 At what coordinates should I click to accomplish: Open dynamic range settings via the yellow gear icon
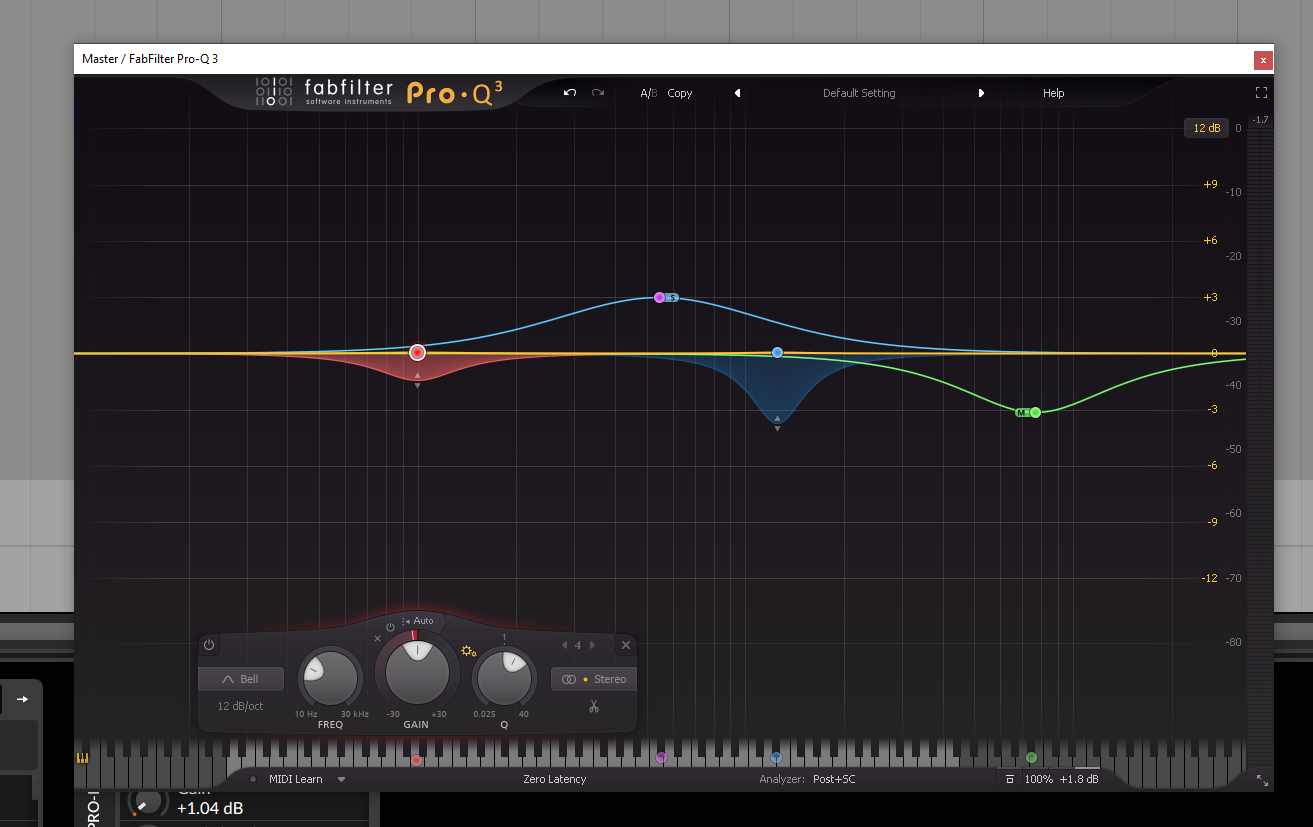[468, 652]
